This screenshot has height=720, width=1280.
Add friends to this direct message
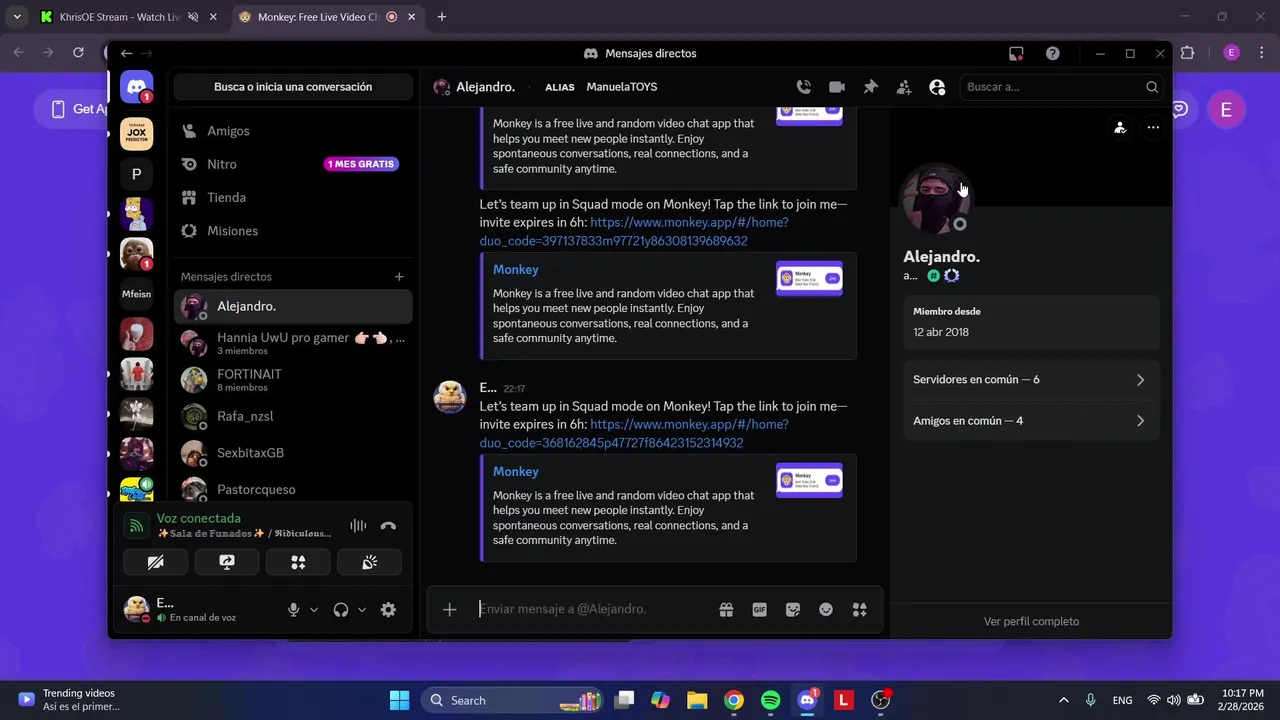tap(904, 87)
